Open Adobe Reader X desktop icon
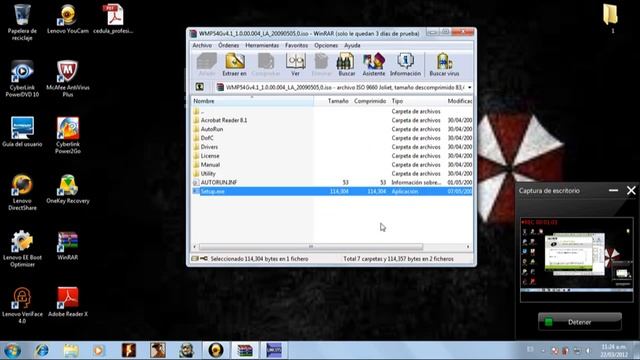Viewport: 640px width, 360px height. click(68, 302)
